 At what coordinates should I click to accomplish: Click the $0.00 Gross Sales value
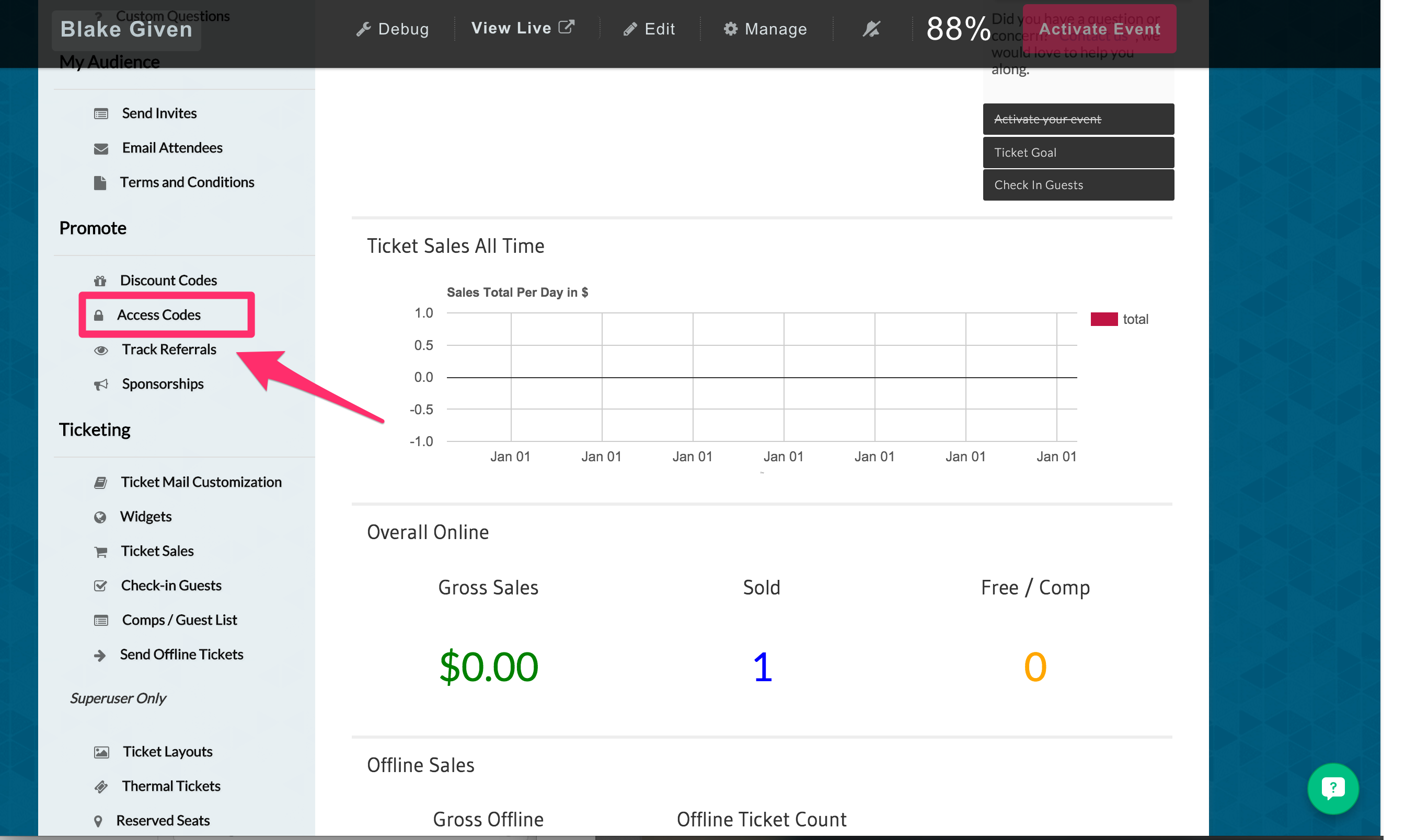(x=488, y=667)
